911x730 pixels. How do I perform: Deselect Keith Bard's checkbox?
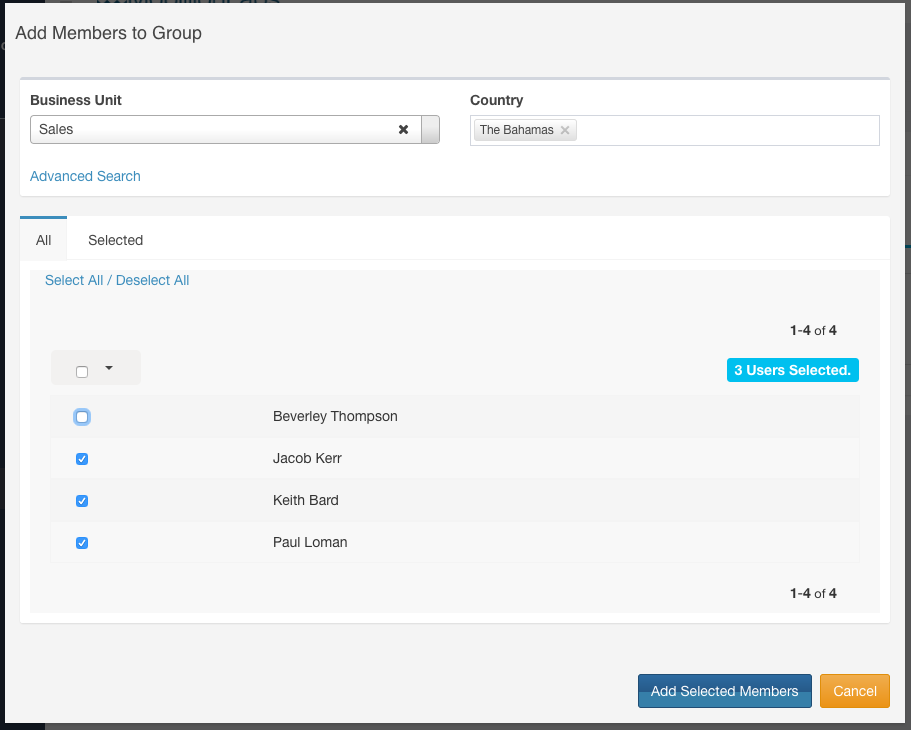[x=82, y=501]
